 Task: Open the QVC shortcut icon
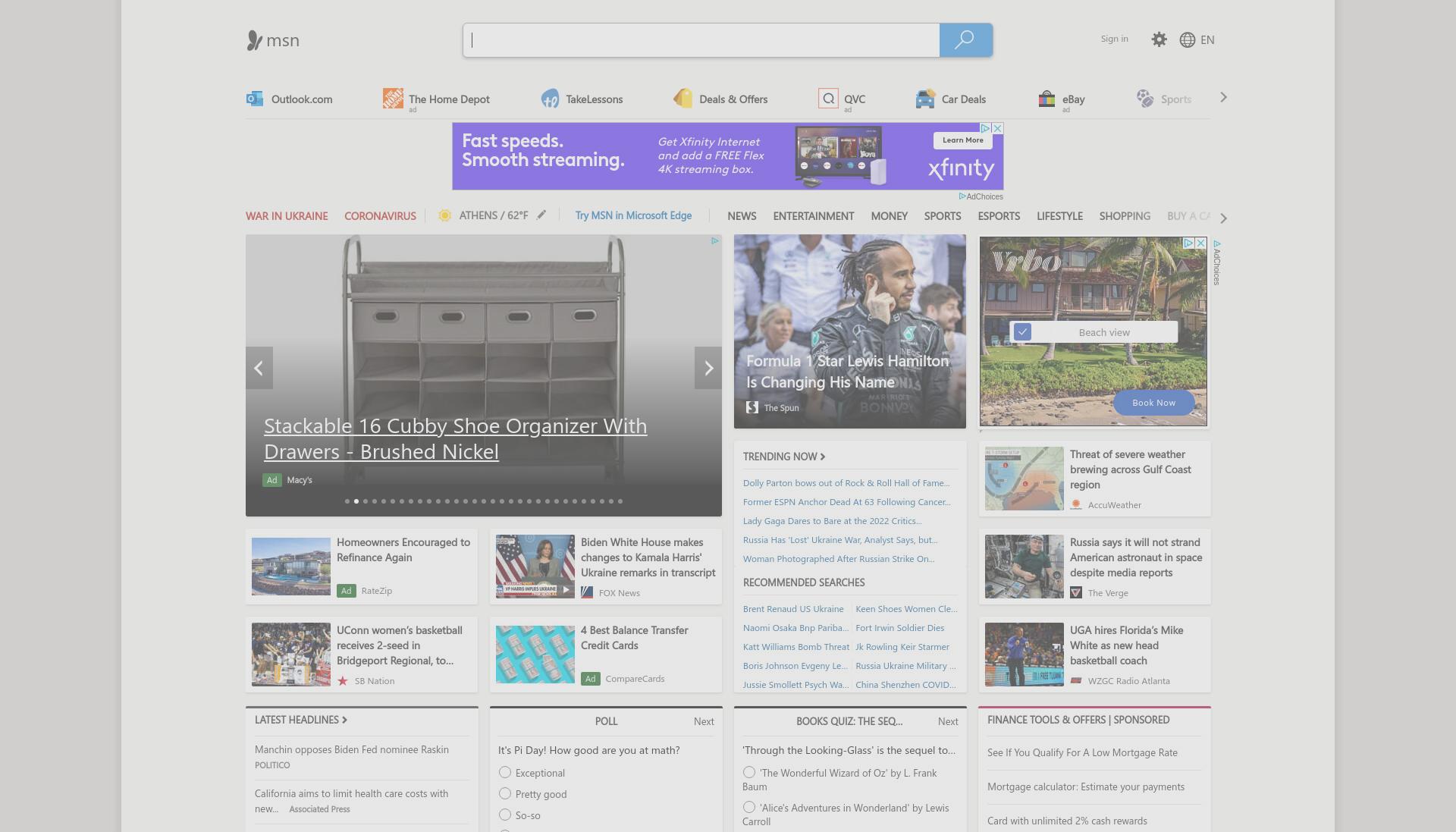[x=828, y=99]
